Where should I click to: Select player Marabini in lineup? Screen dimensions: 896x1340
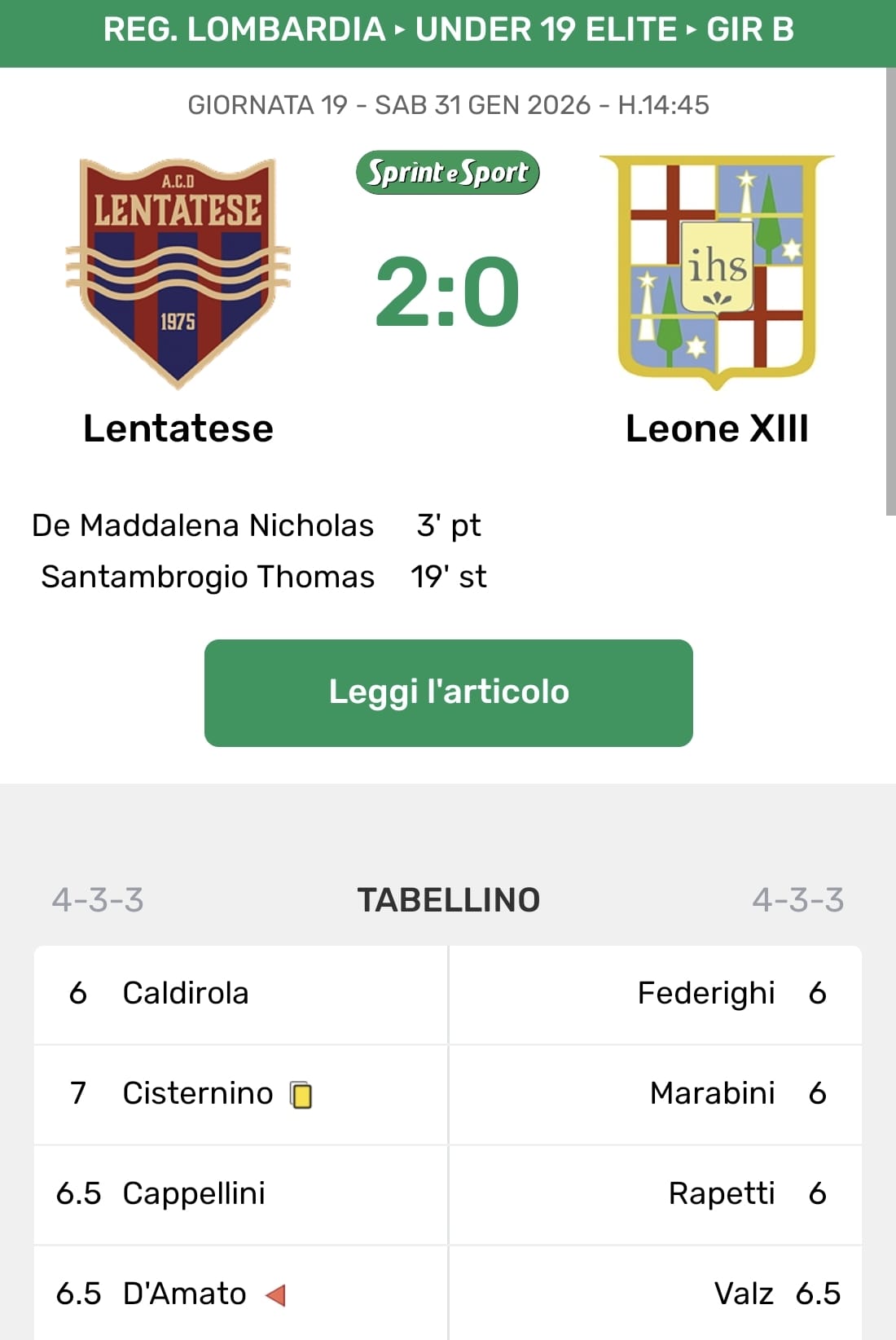pyautogui.click(x=712, y=1093)
